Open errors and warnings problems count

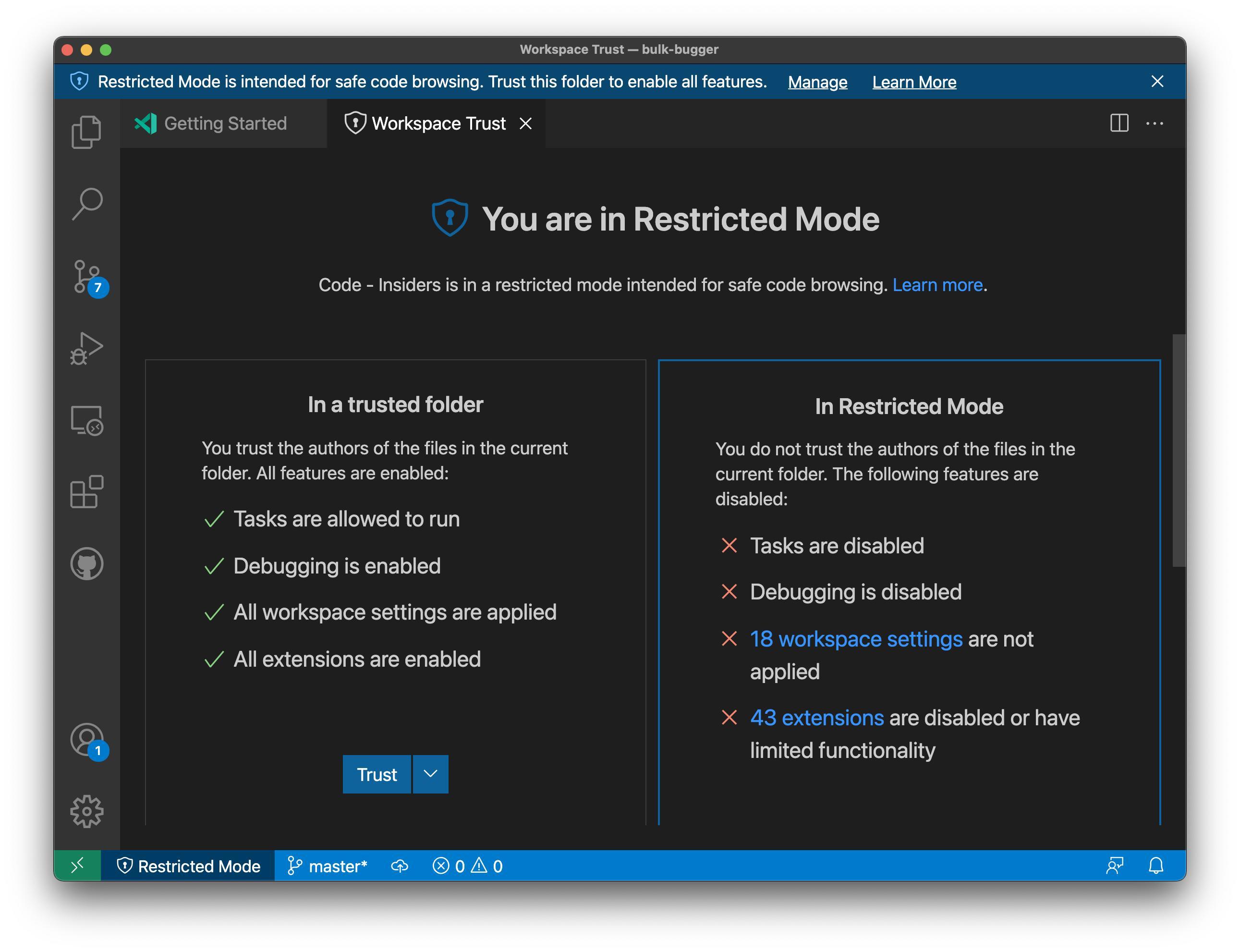click(x=467, y=865)
